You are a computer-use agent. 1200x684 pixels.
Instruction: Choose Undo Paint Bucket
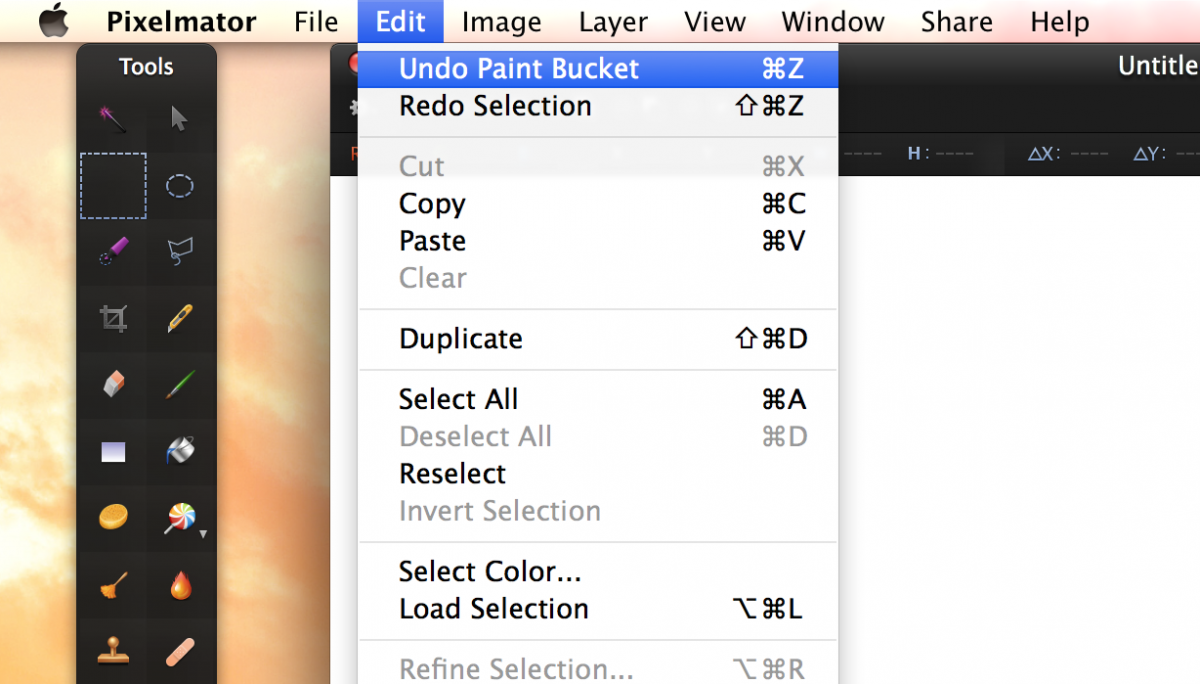tap(598, 69)
